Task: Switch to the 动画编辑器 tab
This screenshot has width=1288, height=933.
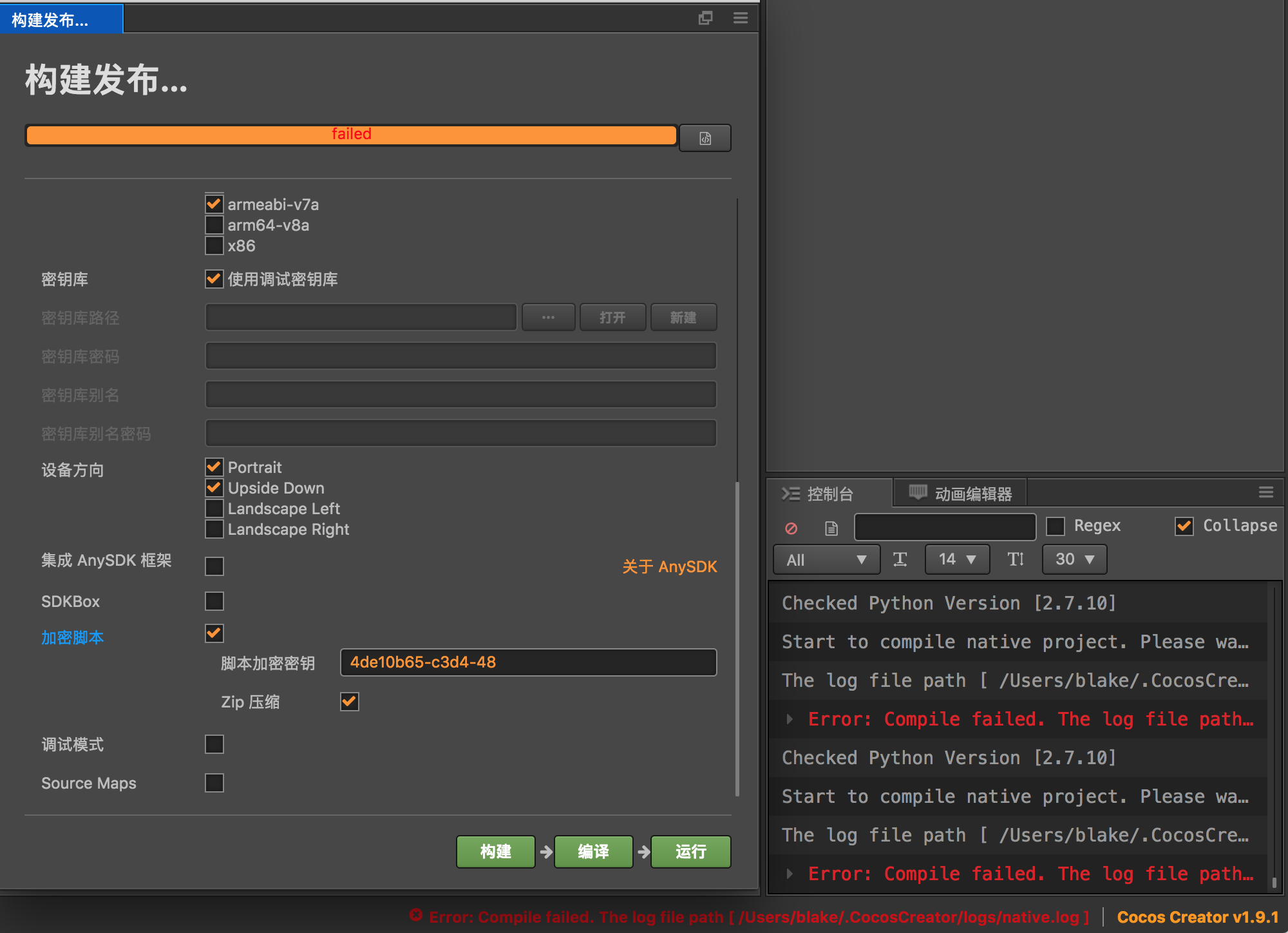Action: tap(961, 494)
